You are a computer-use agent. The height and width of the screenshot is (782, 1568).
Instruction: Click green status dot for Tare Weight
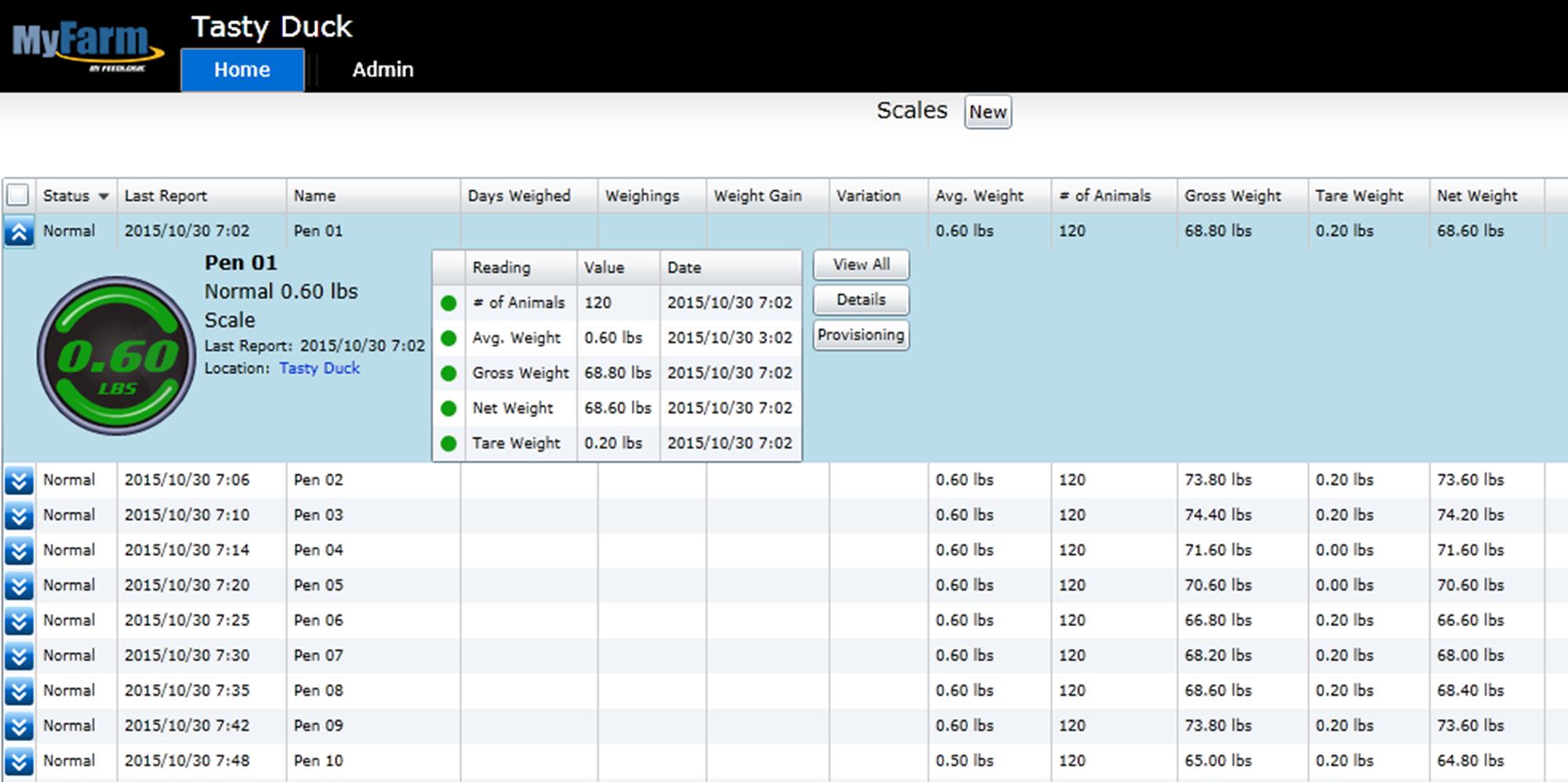tap(448, 443)
